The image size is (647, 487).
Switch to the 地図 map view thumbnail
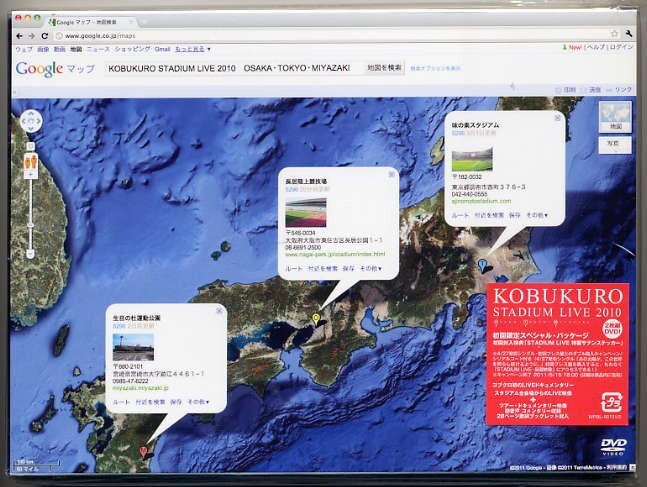pyautogui.click(x=615, y=116)
